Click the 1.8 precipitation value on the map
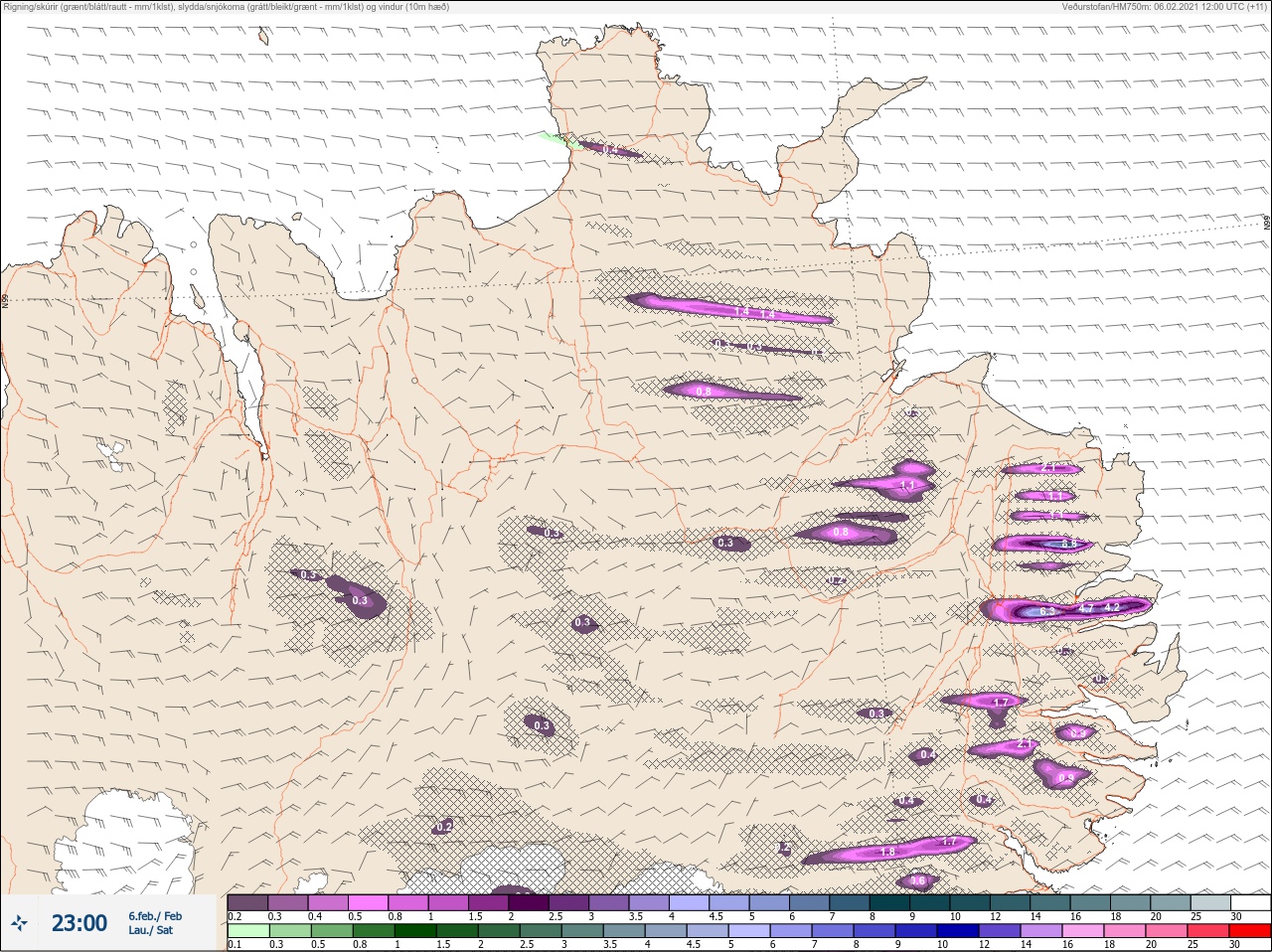1272x952 pixels. (888, 852)
